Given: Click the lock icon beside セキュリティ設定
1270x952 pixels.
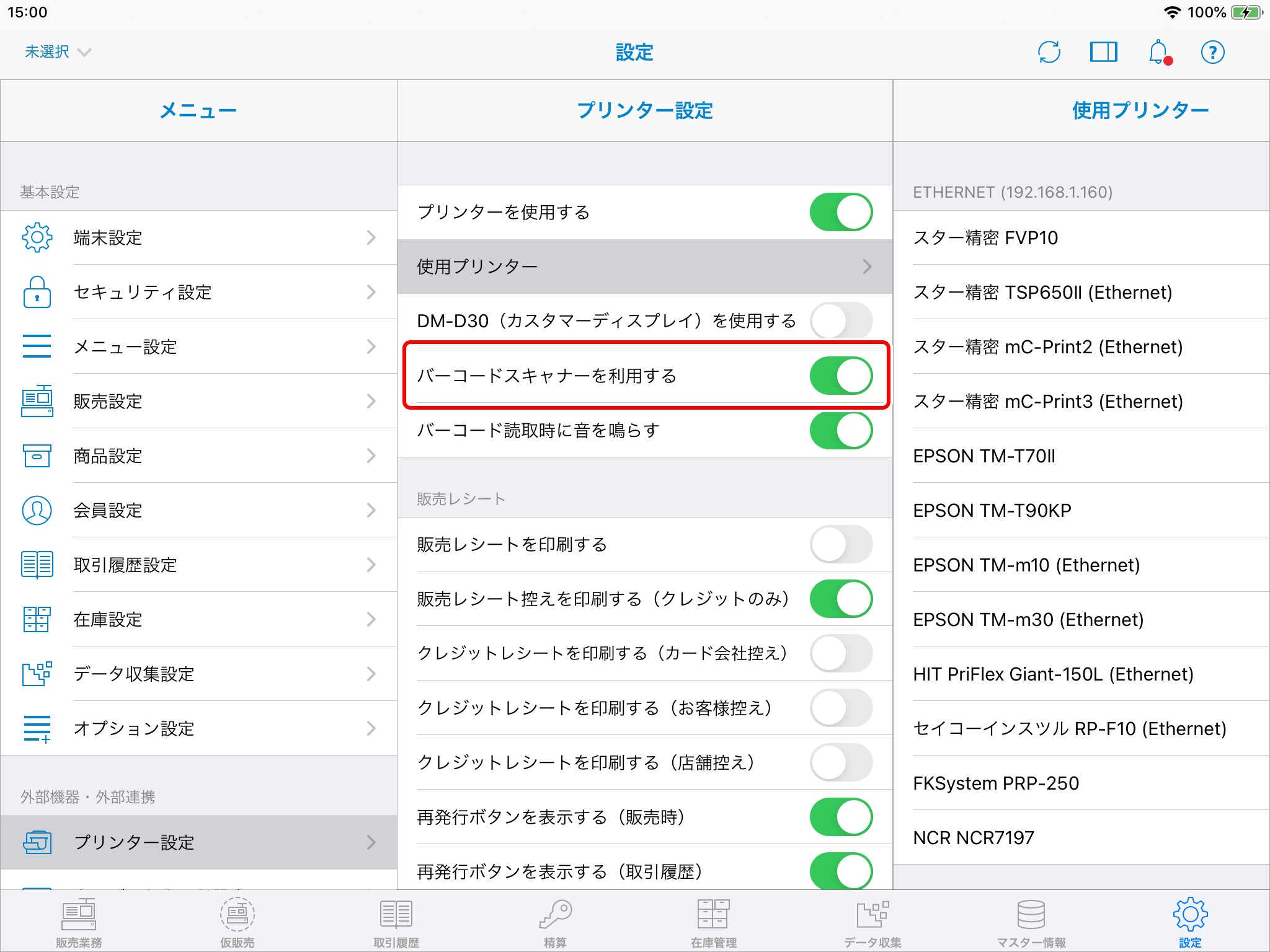Looking at the screenshot, I should coord(37,292).
